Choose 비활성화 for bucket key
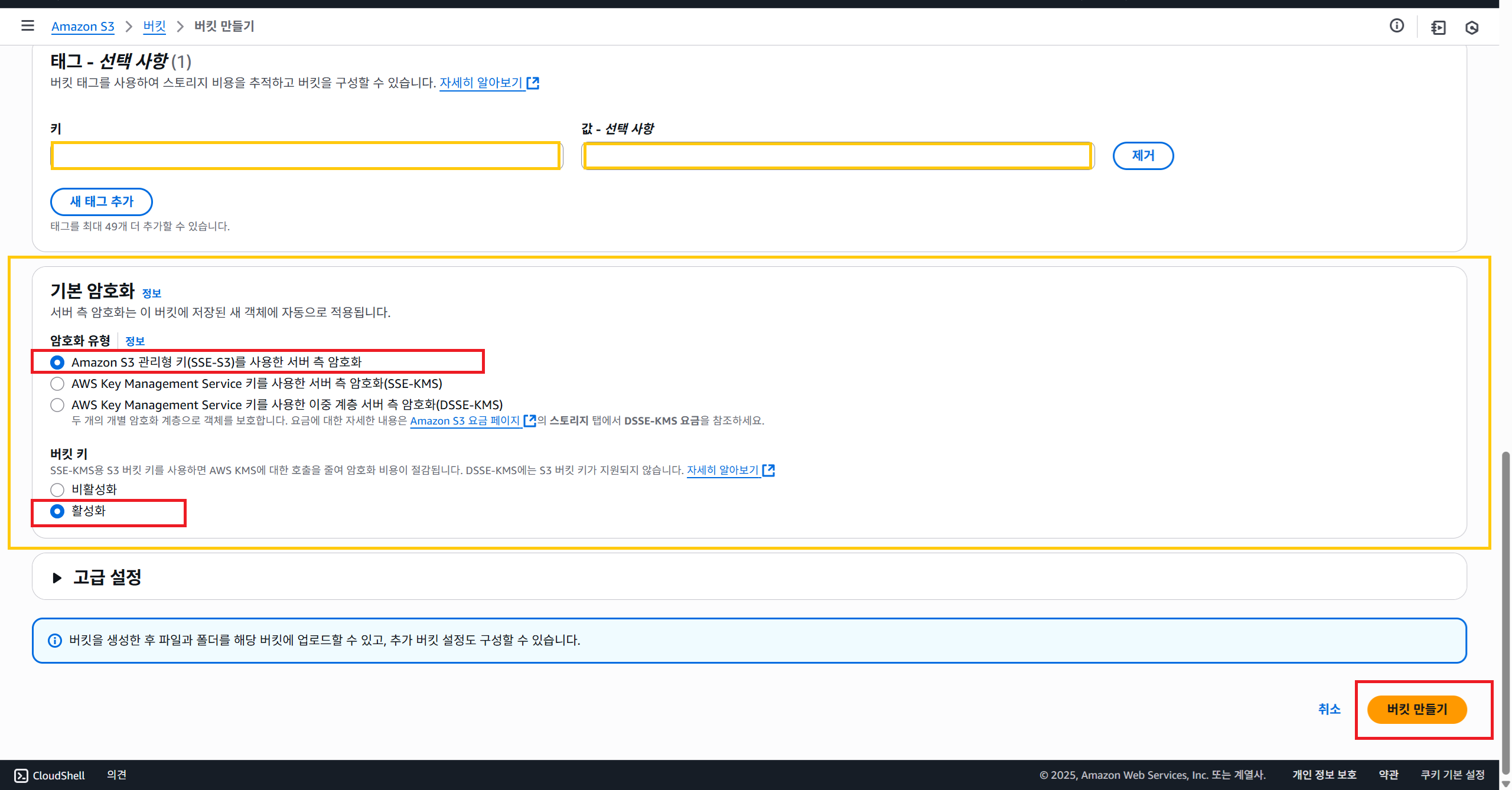The image size is (1512, 790). (57, 490)
